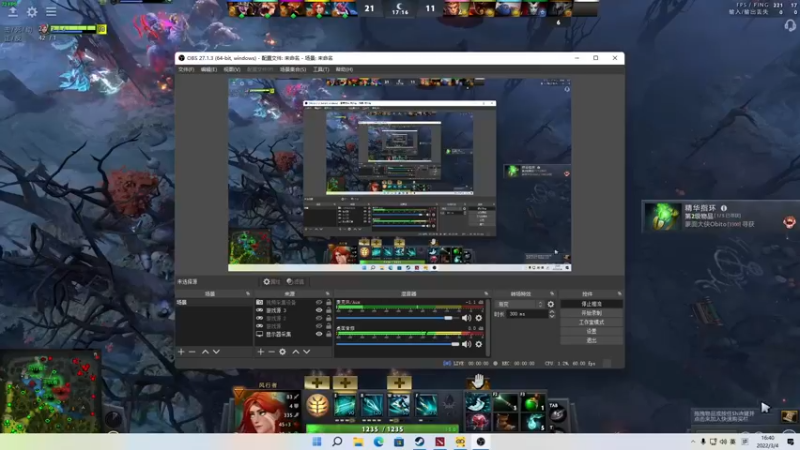Open the Filters button beside Properties in OBS

(x=295, y=282)
